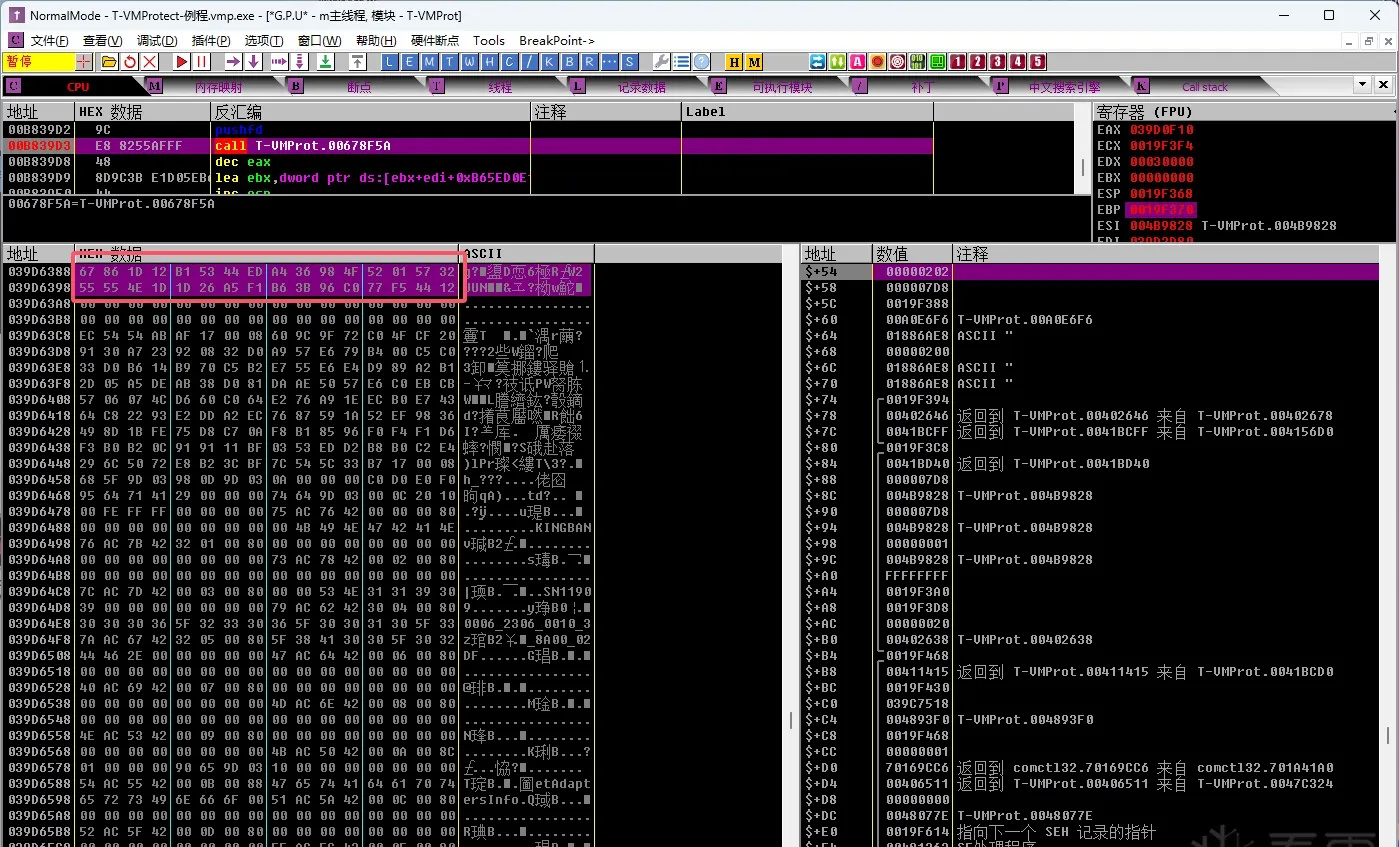Viewport: 1399px width, 847px height.
Task: Click the dark red number 5 icon
Action: pos(1037,61)
